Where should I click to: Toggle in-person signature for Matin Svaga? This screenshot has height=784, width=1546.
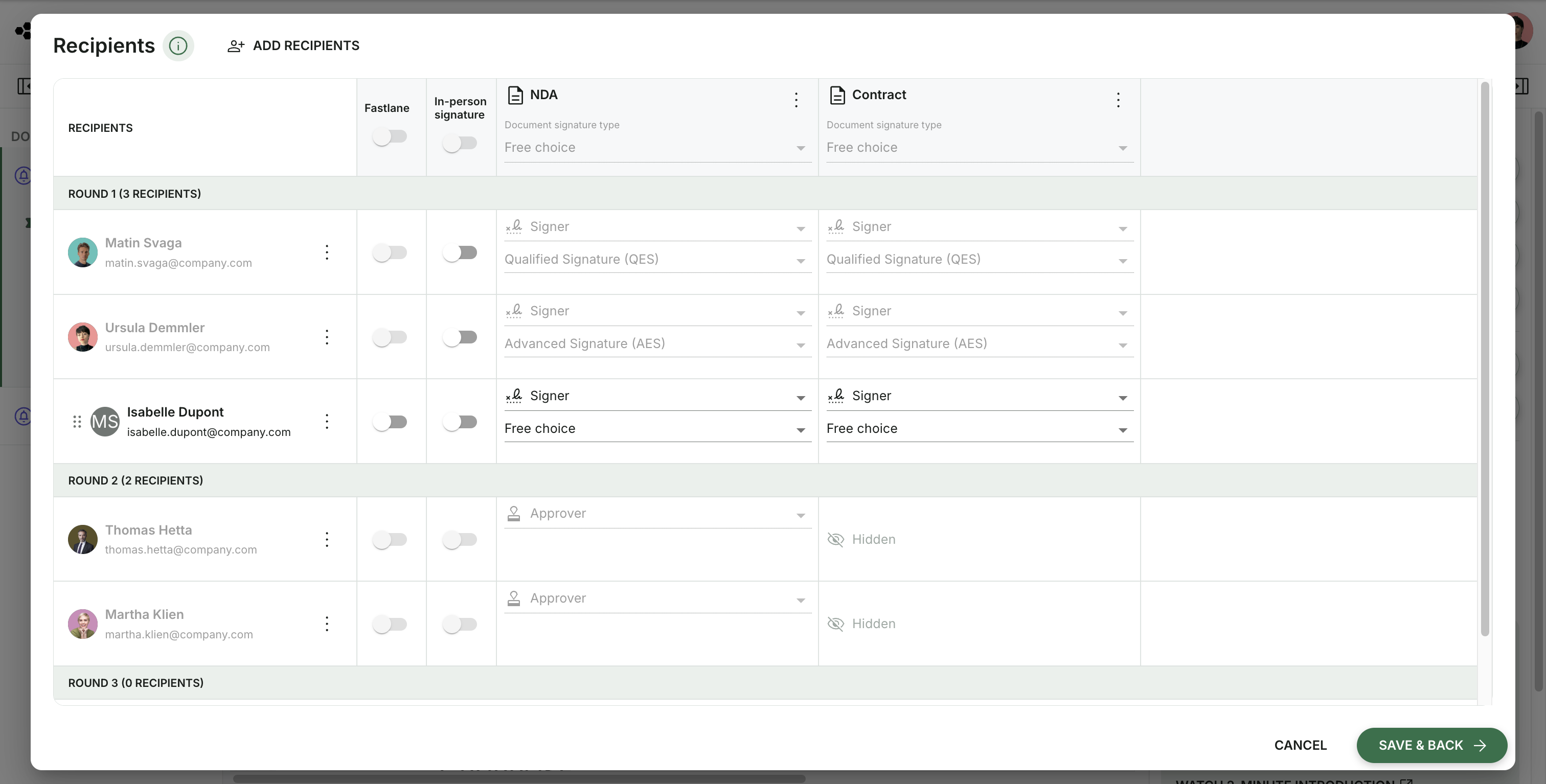pos(460,252)
